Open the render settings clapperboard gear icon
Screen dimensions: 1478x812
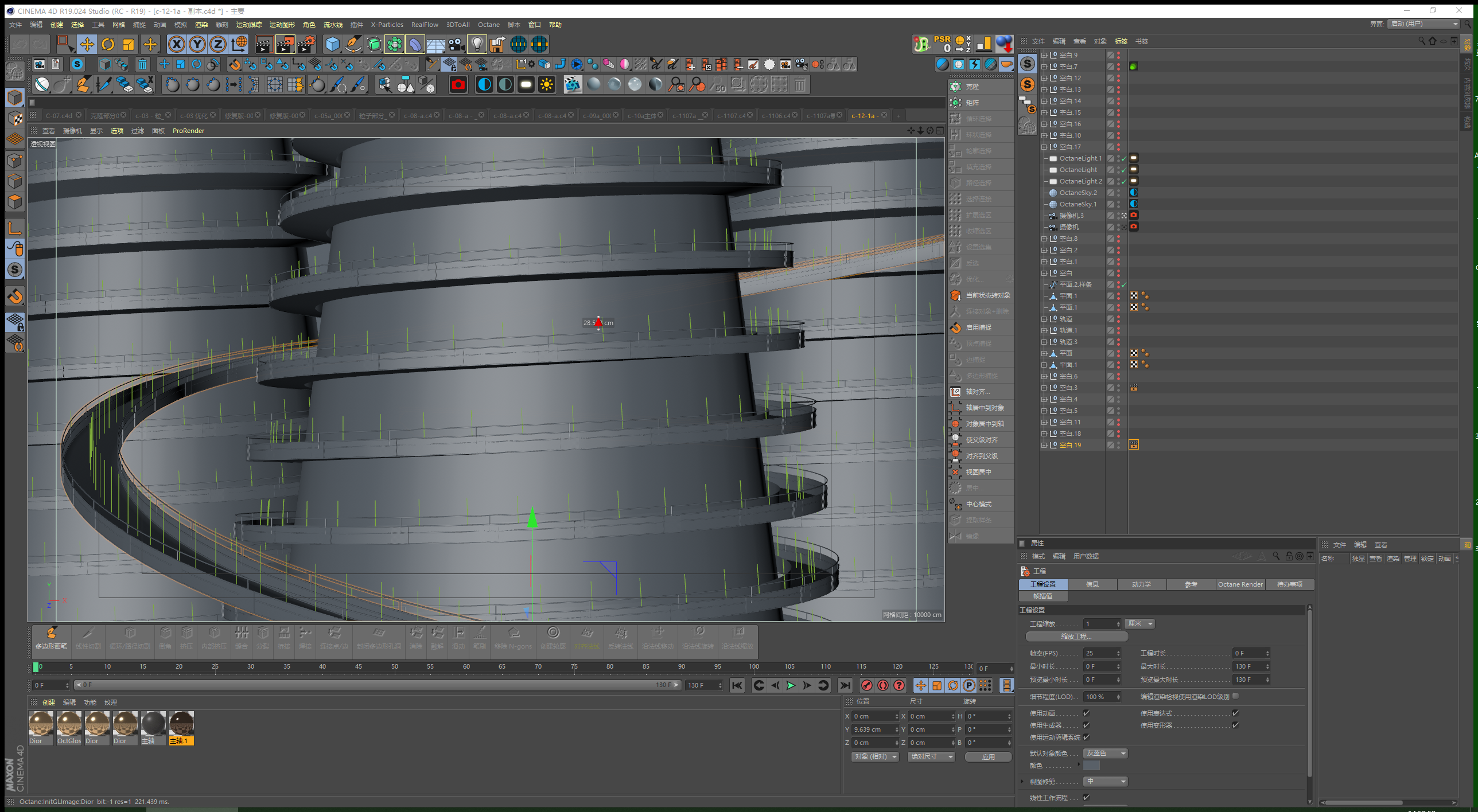[306, 44]
